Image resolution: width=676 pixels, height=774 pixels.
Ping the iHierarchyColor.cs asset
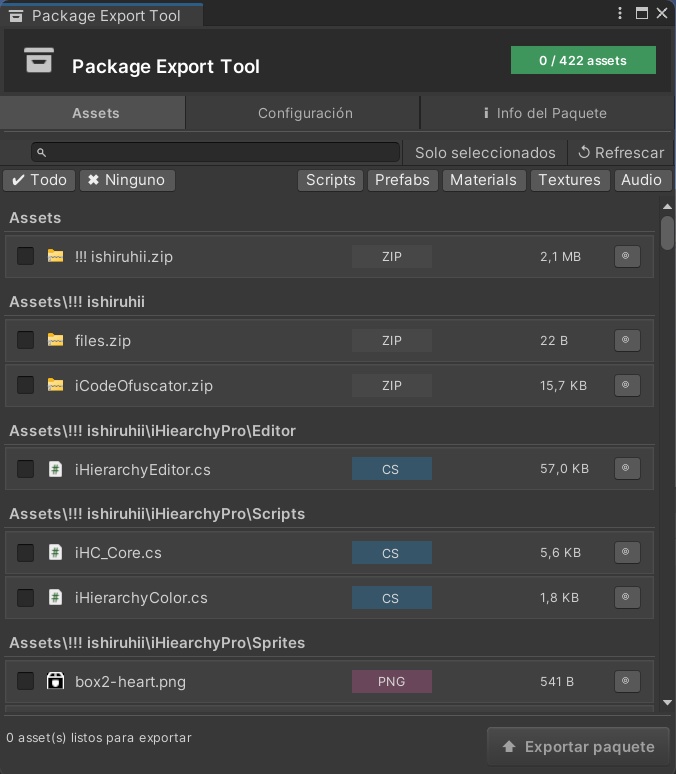click(x=627, y=597)
